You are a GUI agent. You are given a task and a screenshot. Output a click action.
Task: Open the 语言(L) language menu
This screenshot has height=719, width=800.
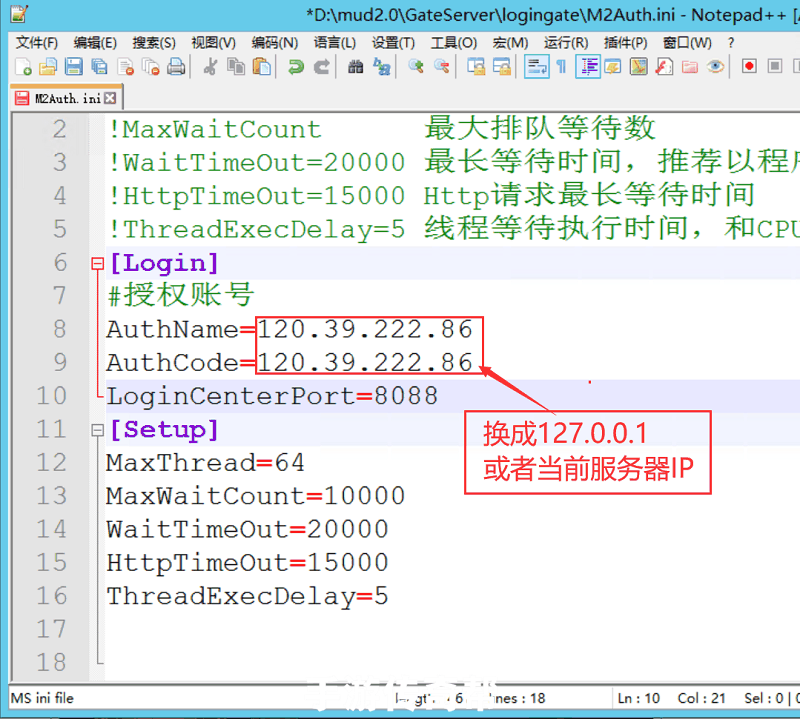tap(334, 43)
